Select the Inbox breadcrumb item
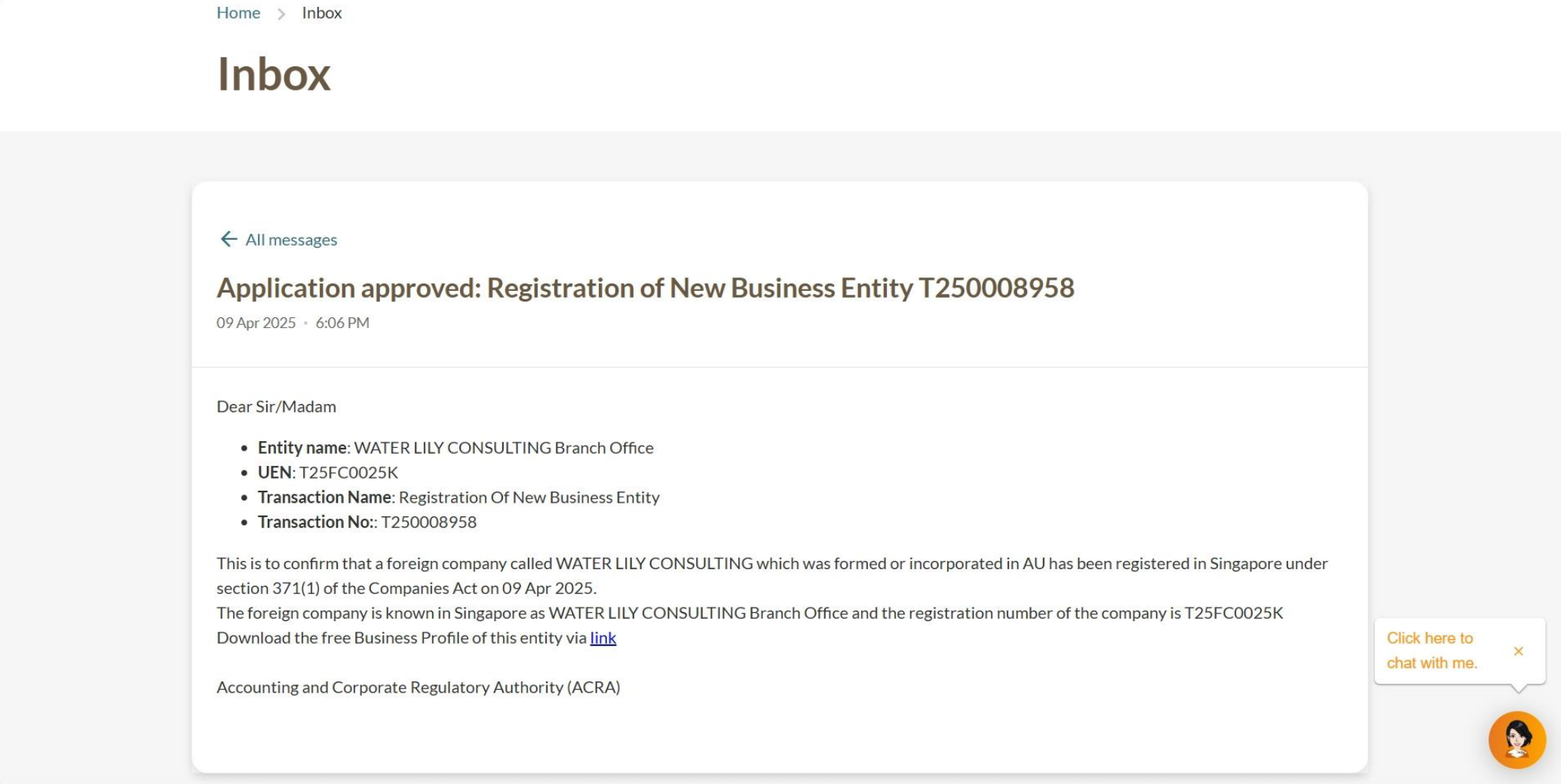The height and width of the screenshot is (784, 1561). (320, 12)
